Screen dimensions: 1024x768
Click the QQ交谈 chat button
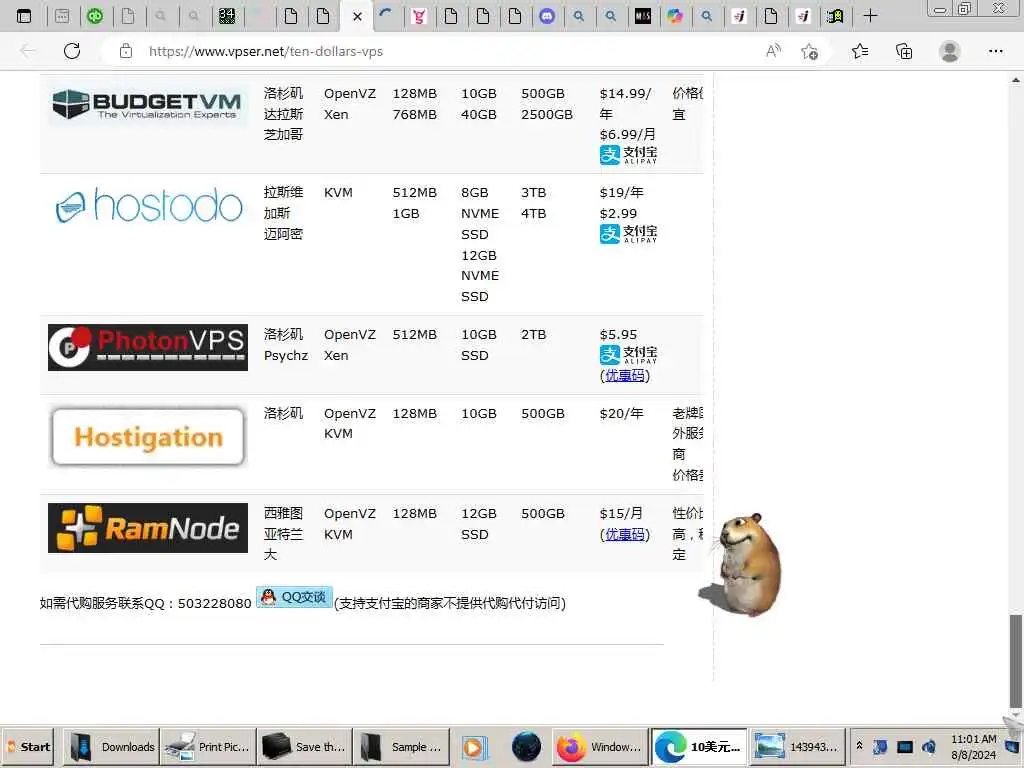tap(295, 597)
